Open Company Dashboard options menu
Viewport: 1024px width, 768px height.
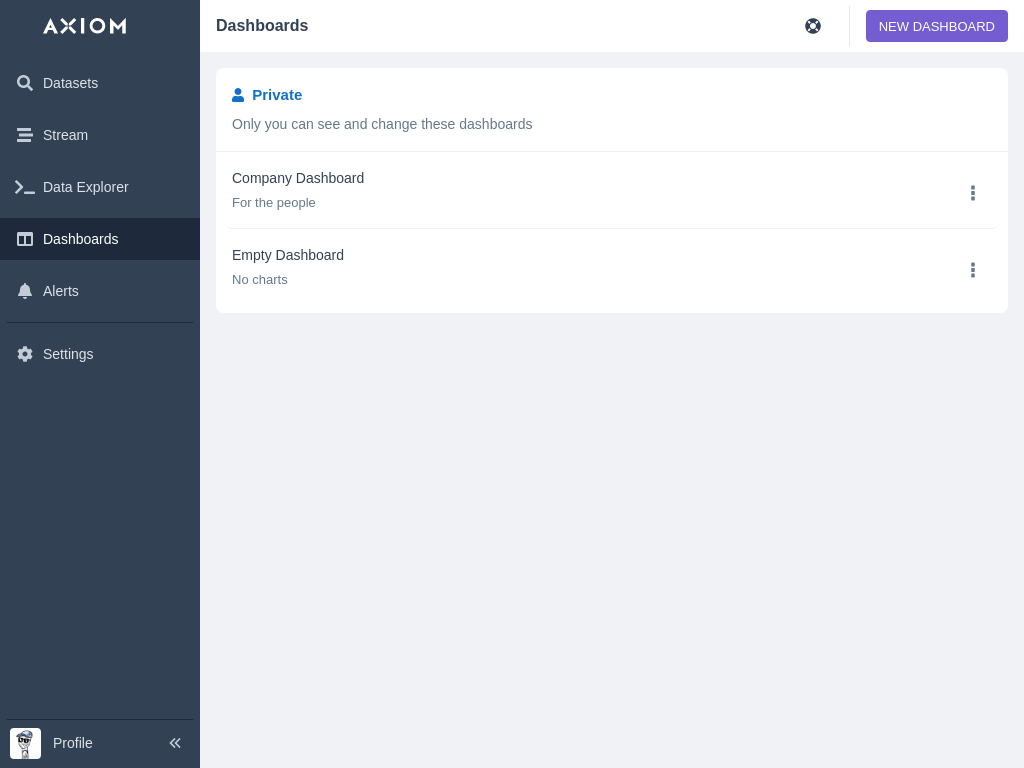pyautogui.click(x=972, y=193)
